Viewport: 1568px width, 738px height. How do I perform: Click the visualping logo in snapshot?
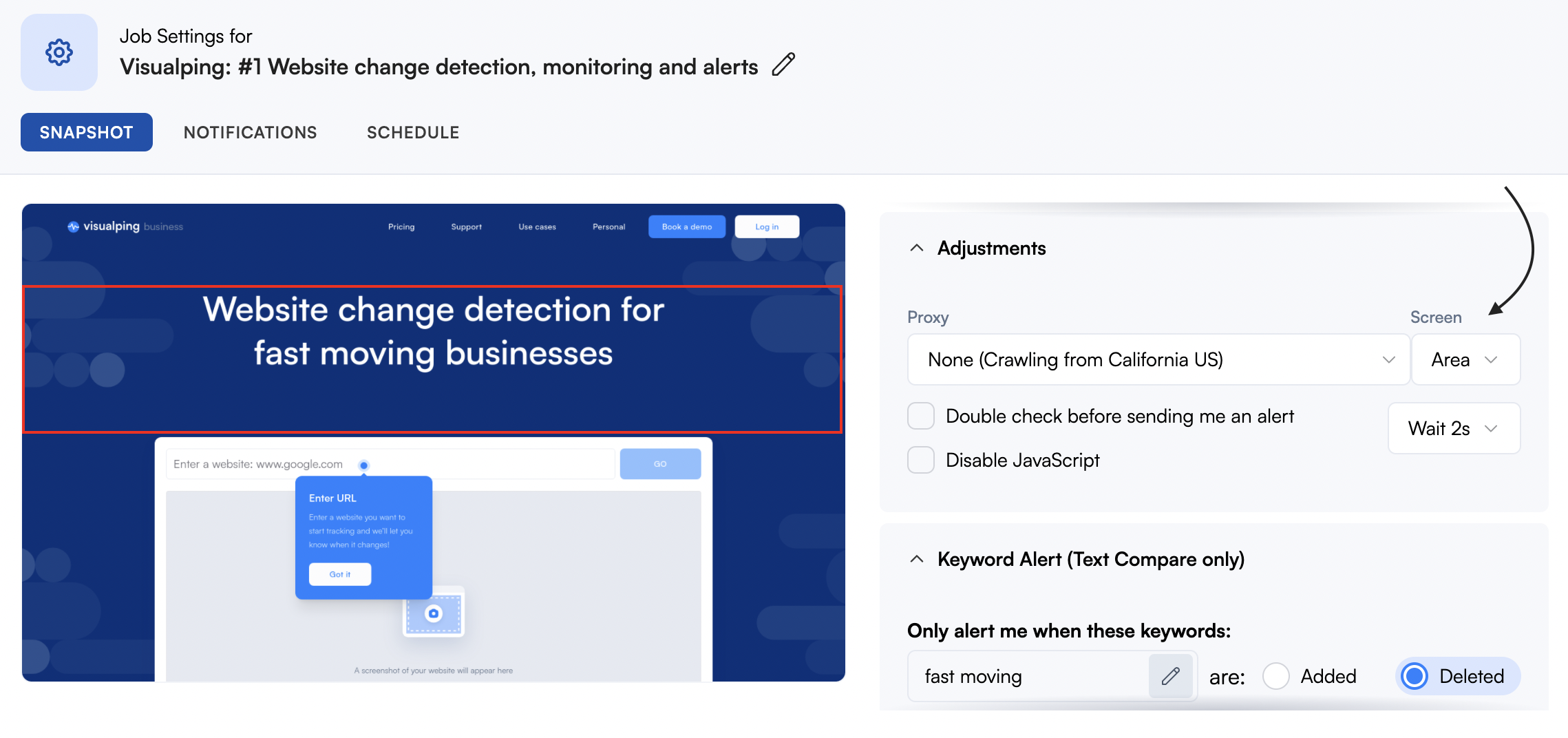tap(125, 226)
